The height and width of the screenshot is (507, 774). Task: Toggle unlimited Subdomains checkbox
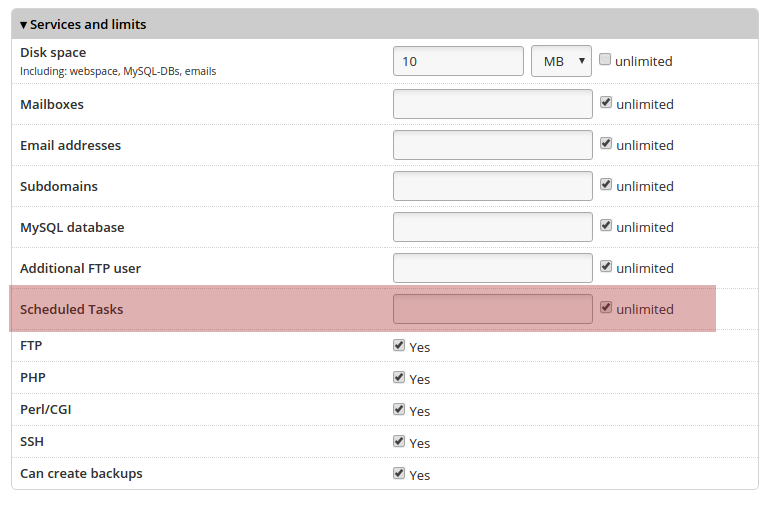pos(606,185)
